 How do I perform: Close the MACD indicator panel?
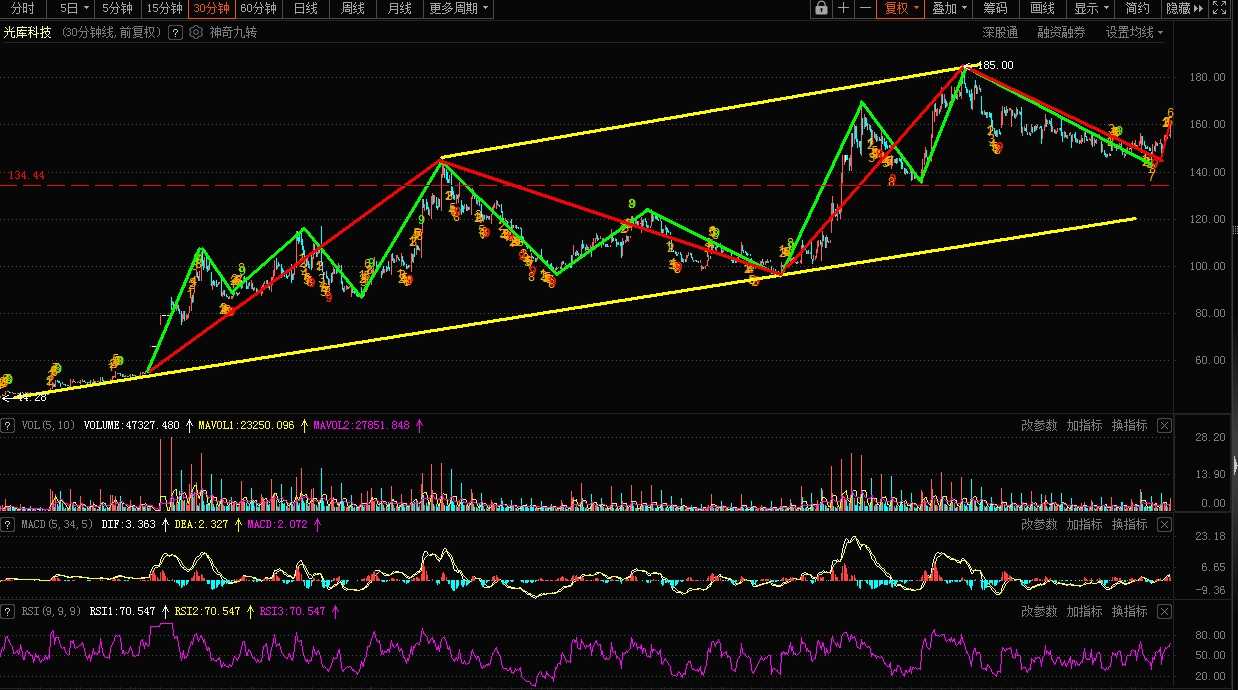1164,524
